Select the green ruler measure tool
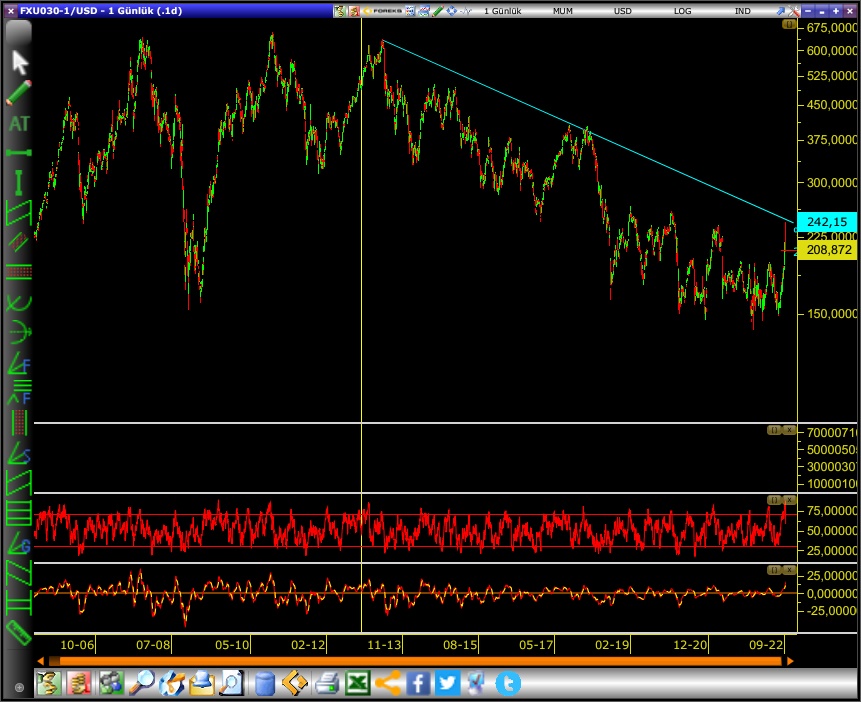This screenshot has width=861, height=702. [19, 633]
